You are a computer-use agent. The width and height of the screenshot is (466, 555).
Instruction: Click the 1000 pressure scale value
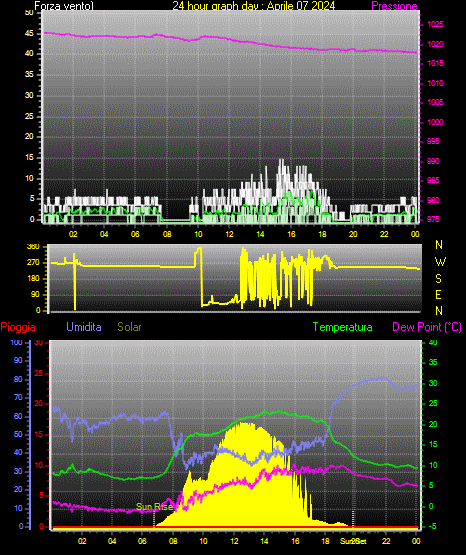435,122
